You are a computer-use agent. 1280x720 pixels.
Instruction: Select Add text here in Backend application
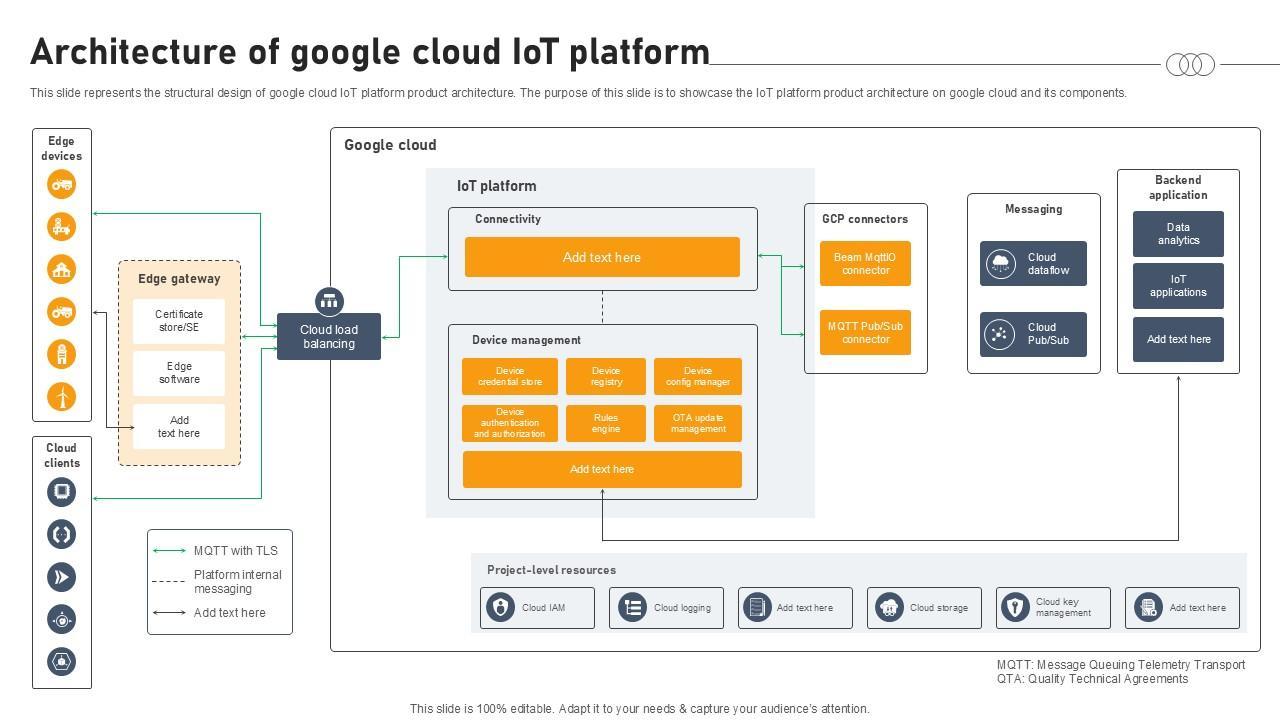[x=1178, y=339]
